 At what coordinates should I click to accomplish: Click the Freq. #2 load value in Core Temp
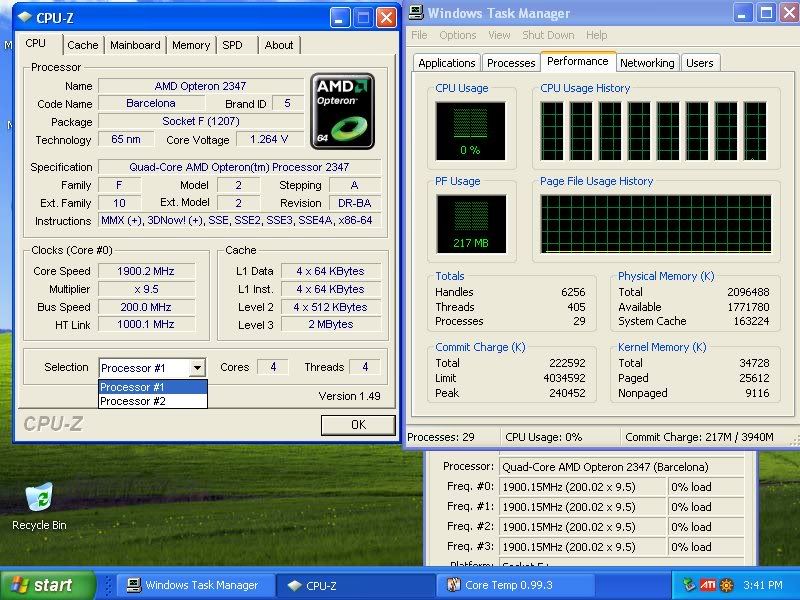[x=705, y=527]
